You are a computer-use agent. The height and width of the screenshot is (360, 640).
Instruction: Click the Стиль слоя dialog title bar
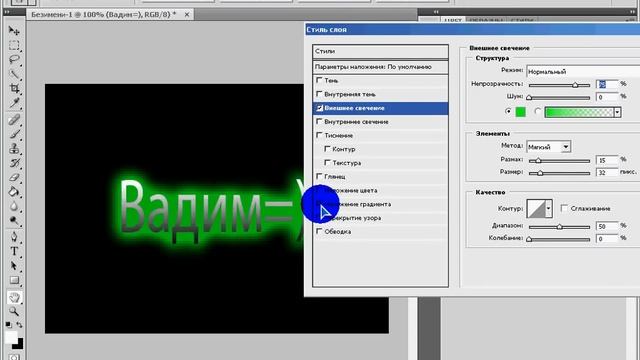coord(473,29)
